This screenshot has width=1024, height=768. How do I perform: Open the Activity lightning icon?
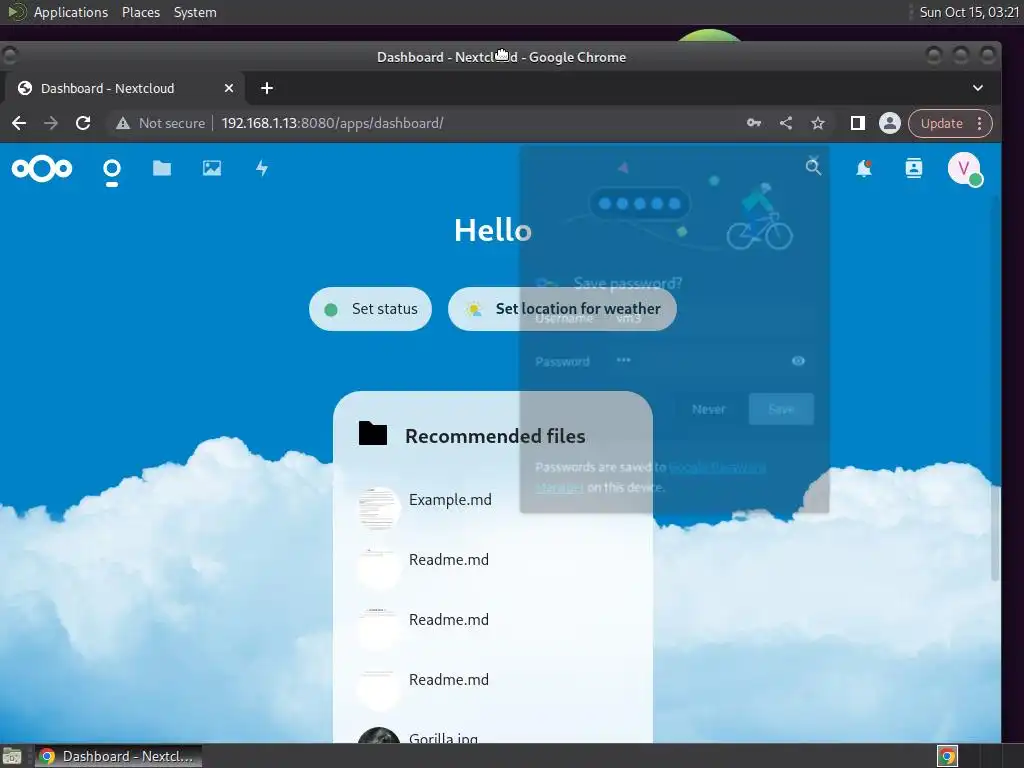[262, 168]
